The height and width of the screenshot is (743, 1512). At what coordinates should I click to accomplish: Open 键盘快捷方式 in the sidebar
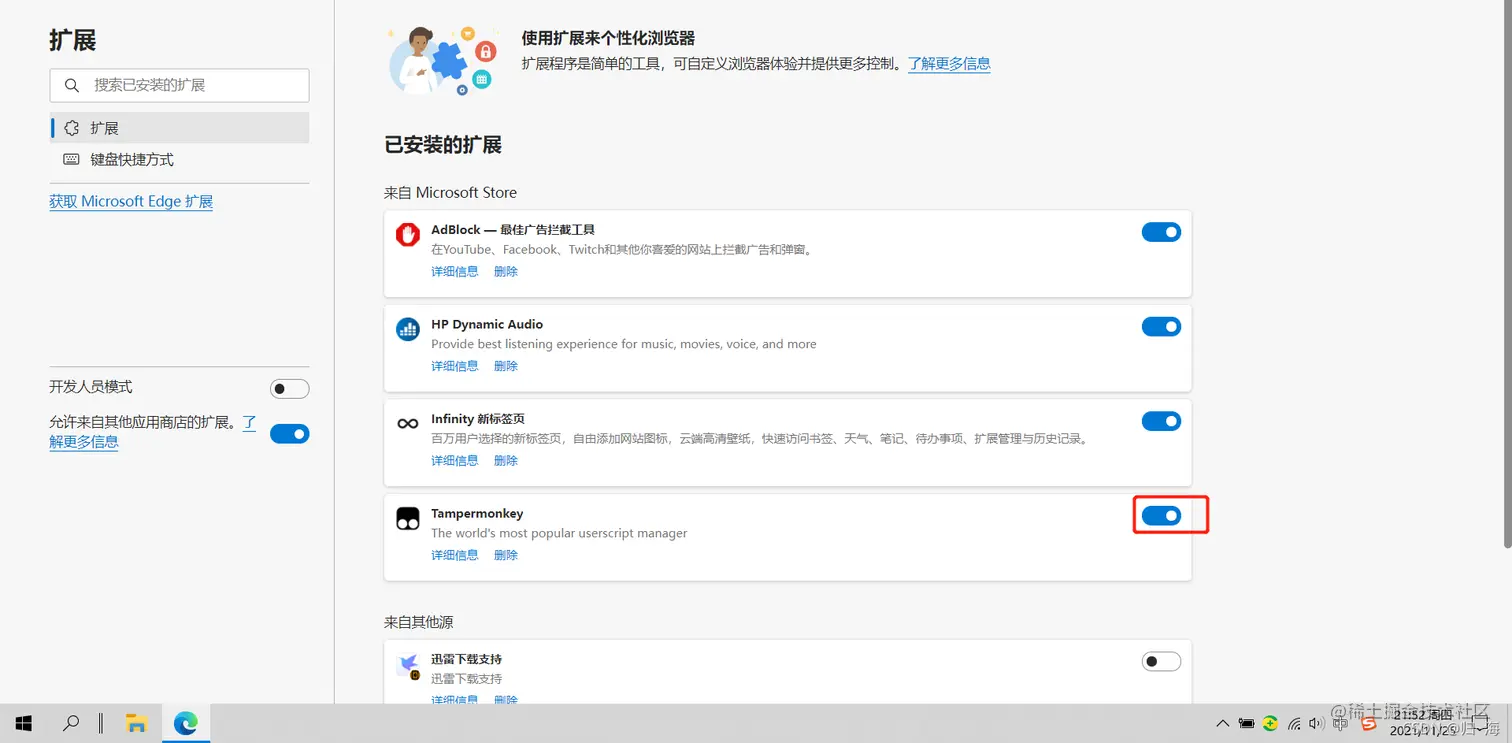click(x=179, y=159)
